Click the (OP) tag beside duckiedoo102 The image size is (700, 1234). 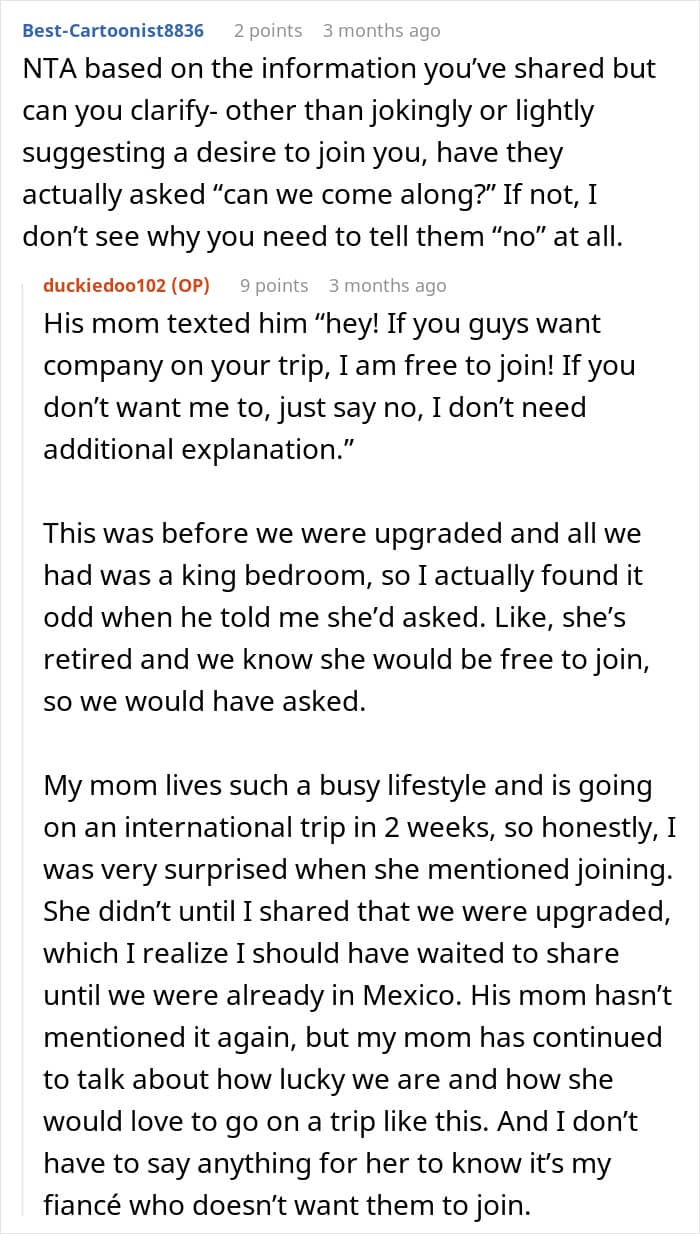[x=190, y=285]
